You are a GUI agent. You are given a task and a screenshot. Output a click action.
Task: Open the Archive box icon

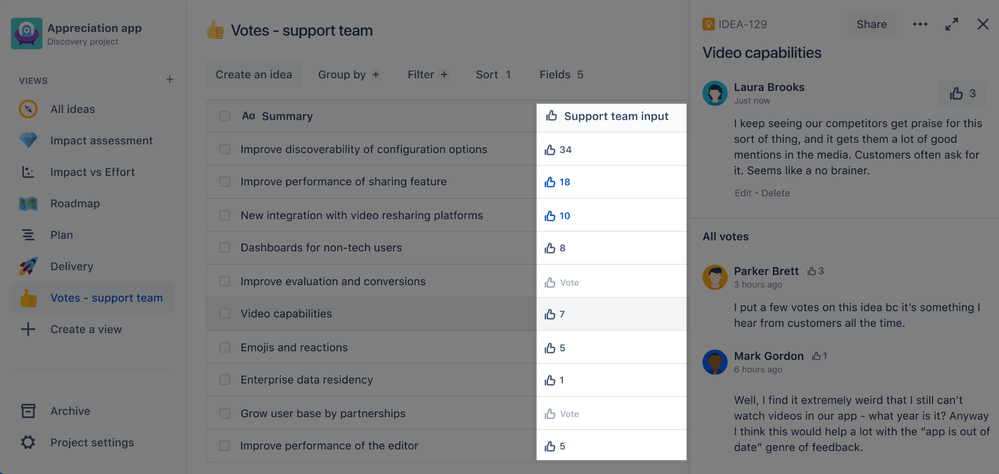(x=29, y=411)
